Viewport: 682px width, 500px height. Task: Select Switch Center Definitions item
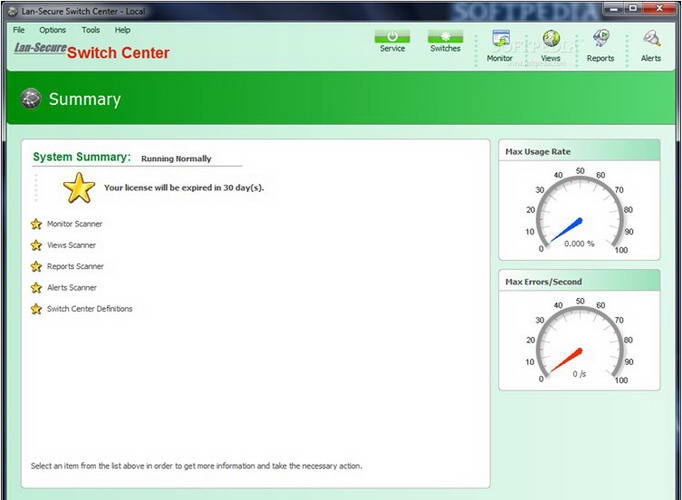click(x=89, y=309)
